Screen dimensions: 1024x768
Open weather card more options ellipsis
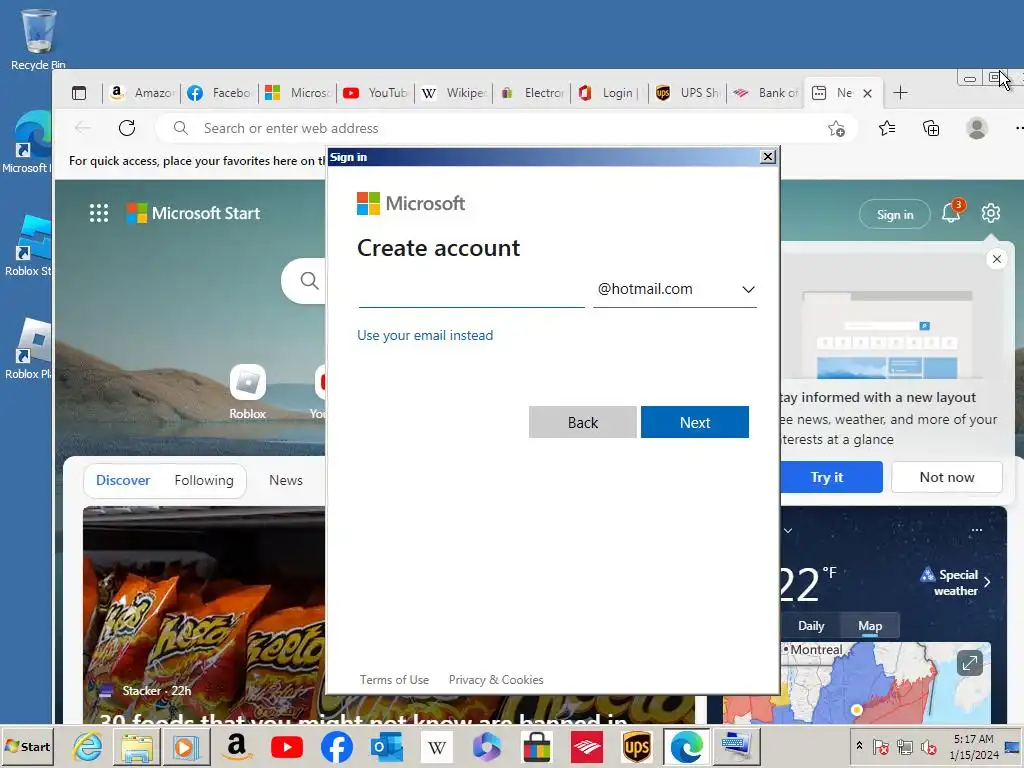click(x=977, y=530)
